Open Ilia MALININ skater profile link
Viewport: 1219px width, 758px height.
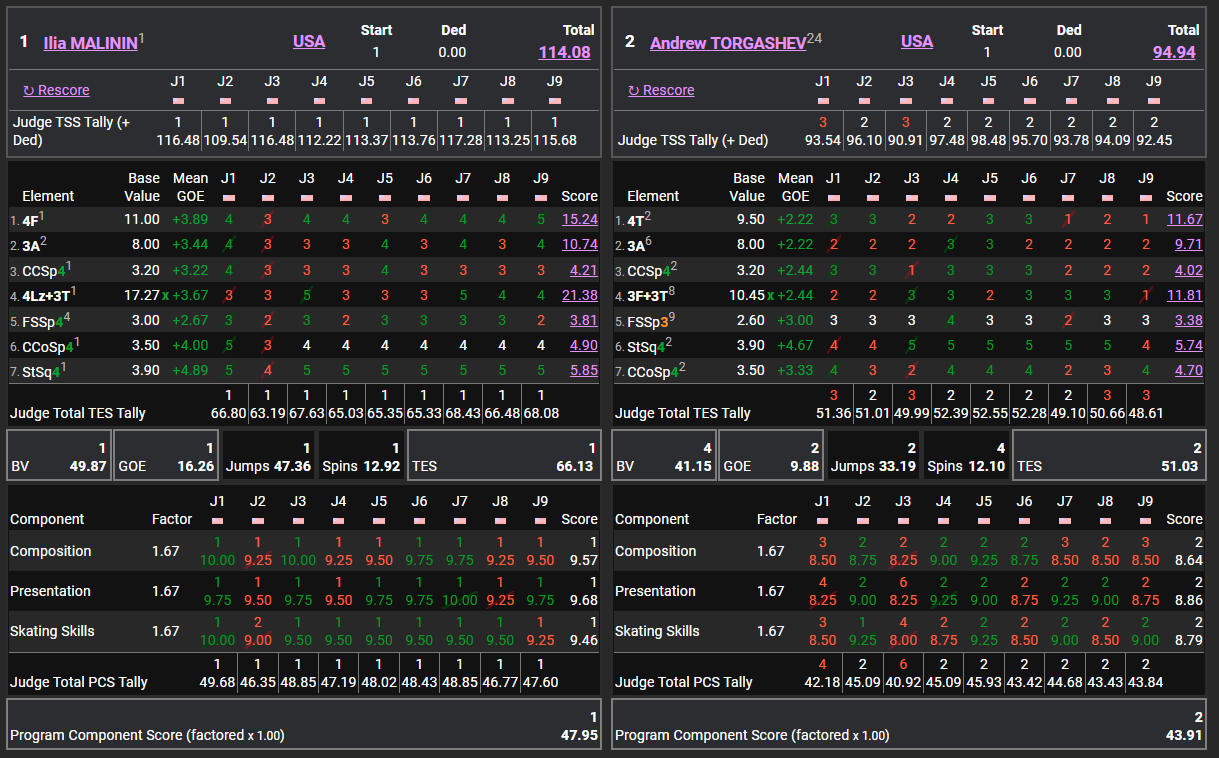pos(90,43)
